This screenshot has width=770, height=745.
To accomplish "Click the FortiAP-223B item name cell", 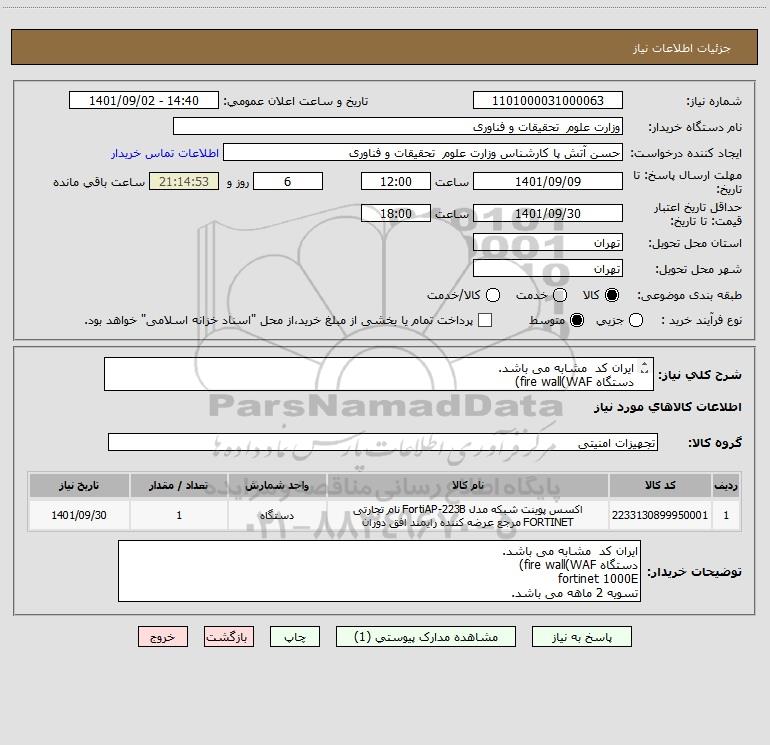I will tap(468, 515).
